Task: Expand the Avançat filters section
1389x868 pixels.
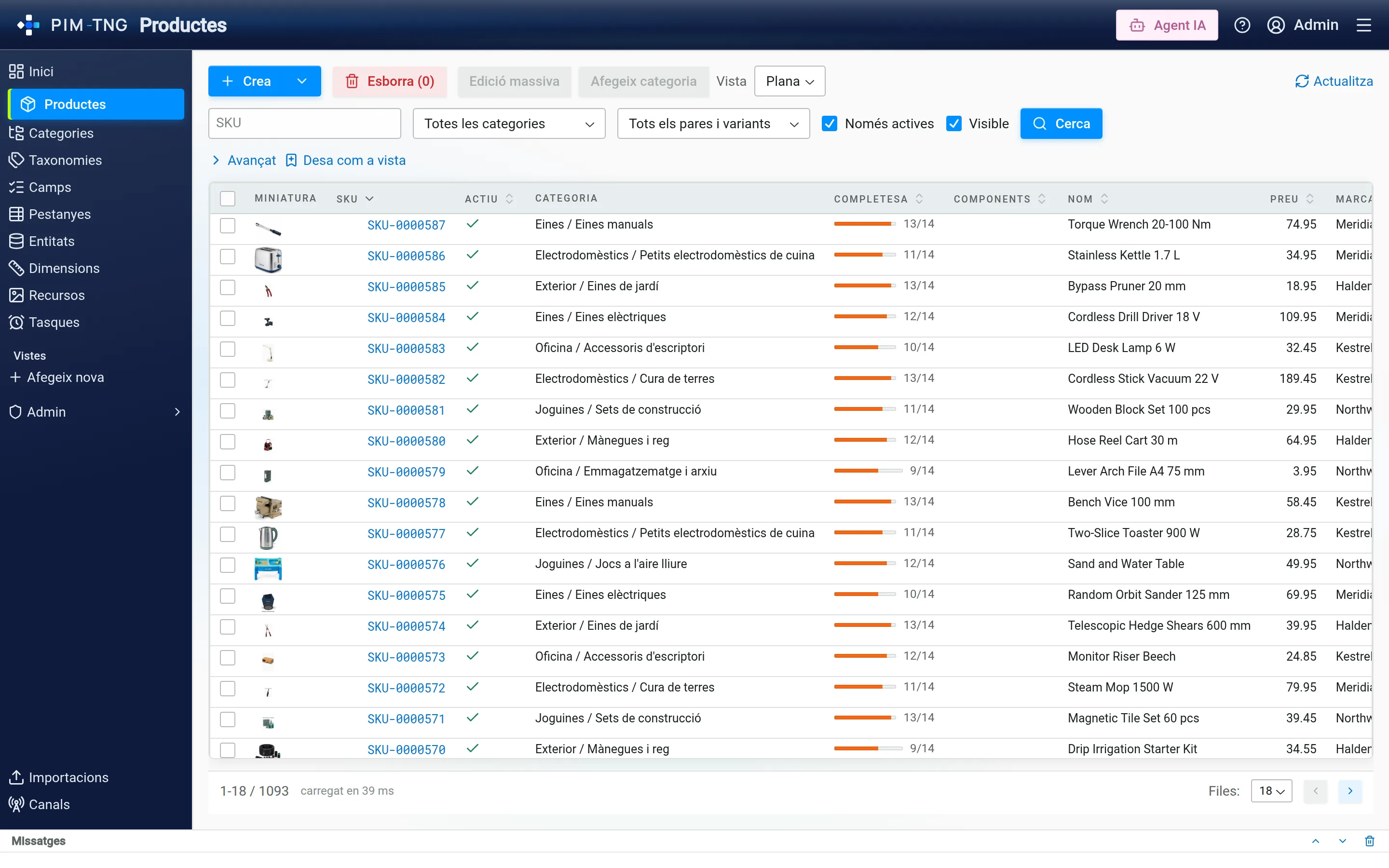Action: point(244,160)
